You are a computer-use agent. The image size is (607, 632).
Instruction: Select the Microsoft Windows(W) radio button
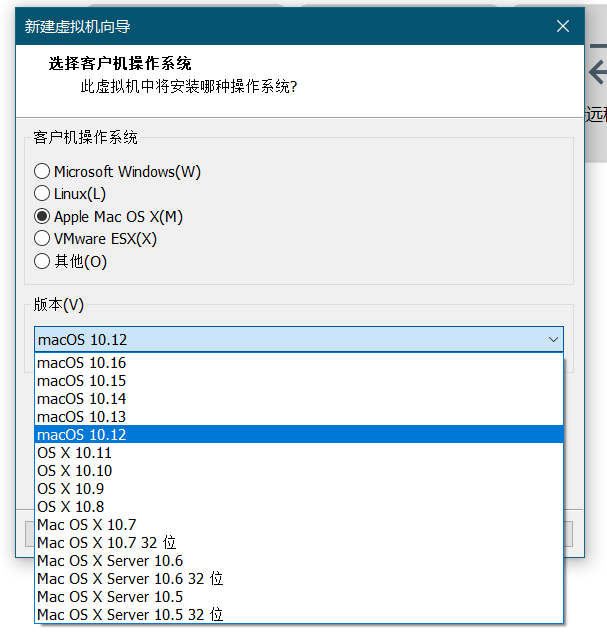pos(42,171)
